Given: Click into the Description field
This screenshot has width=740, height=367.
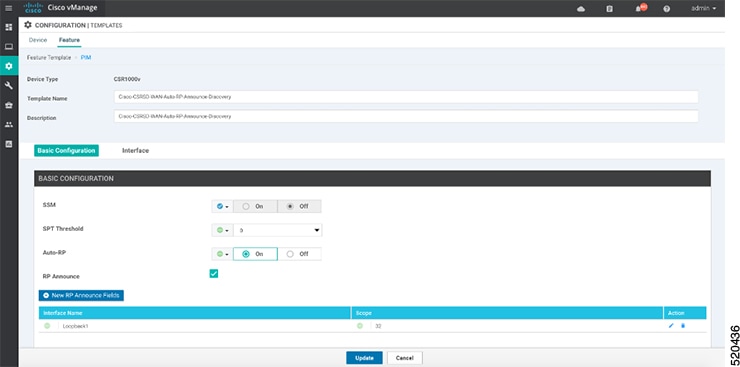Looking at the screenshot, I should point(406,116).
